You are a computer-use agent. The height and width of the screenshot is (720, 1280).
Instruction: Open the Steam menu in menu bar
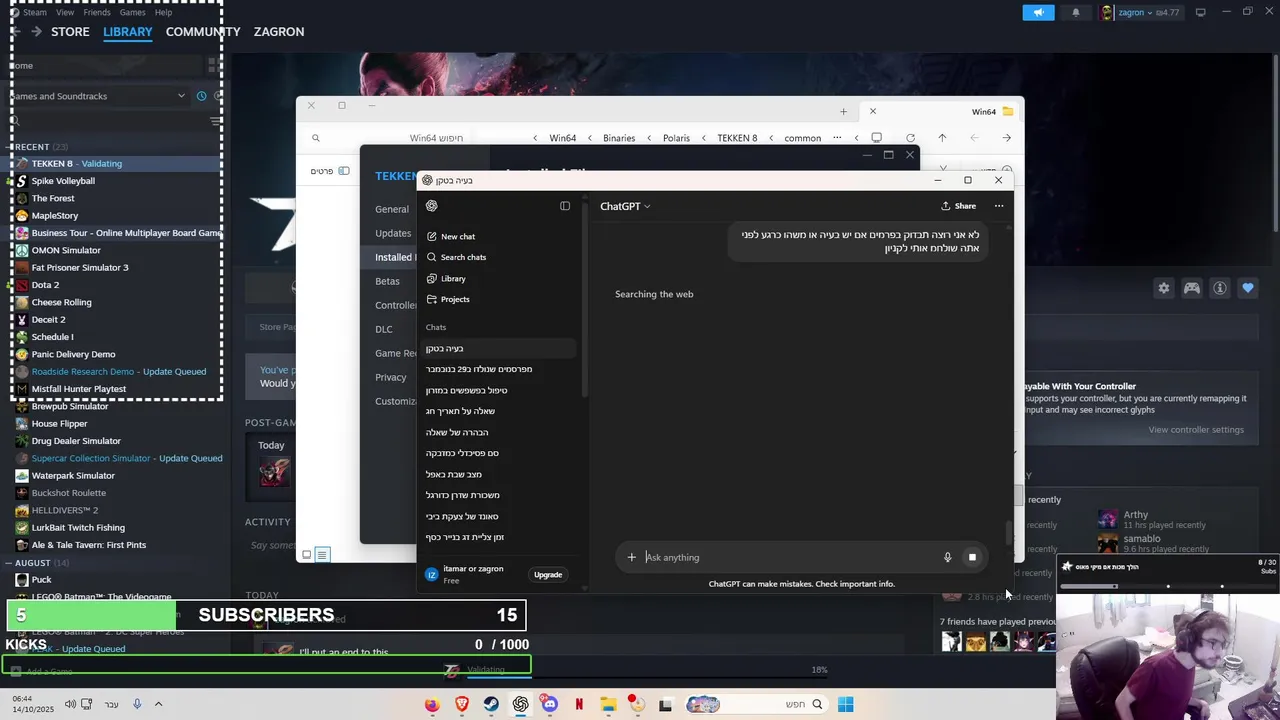click(35, 12)
